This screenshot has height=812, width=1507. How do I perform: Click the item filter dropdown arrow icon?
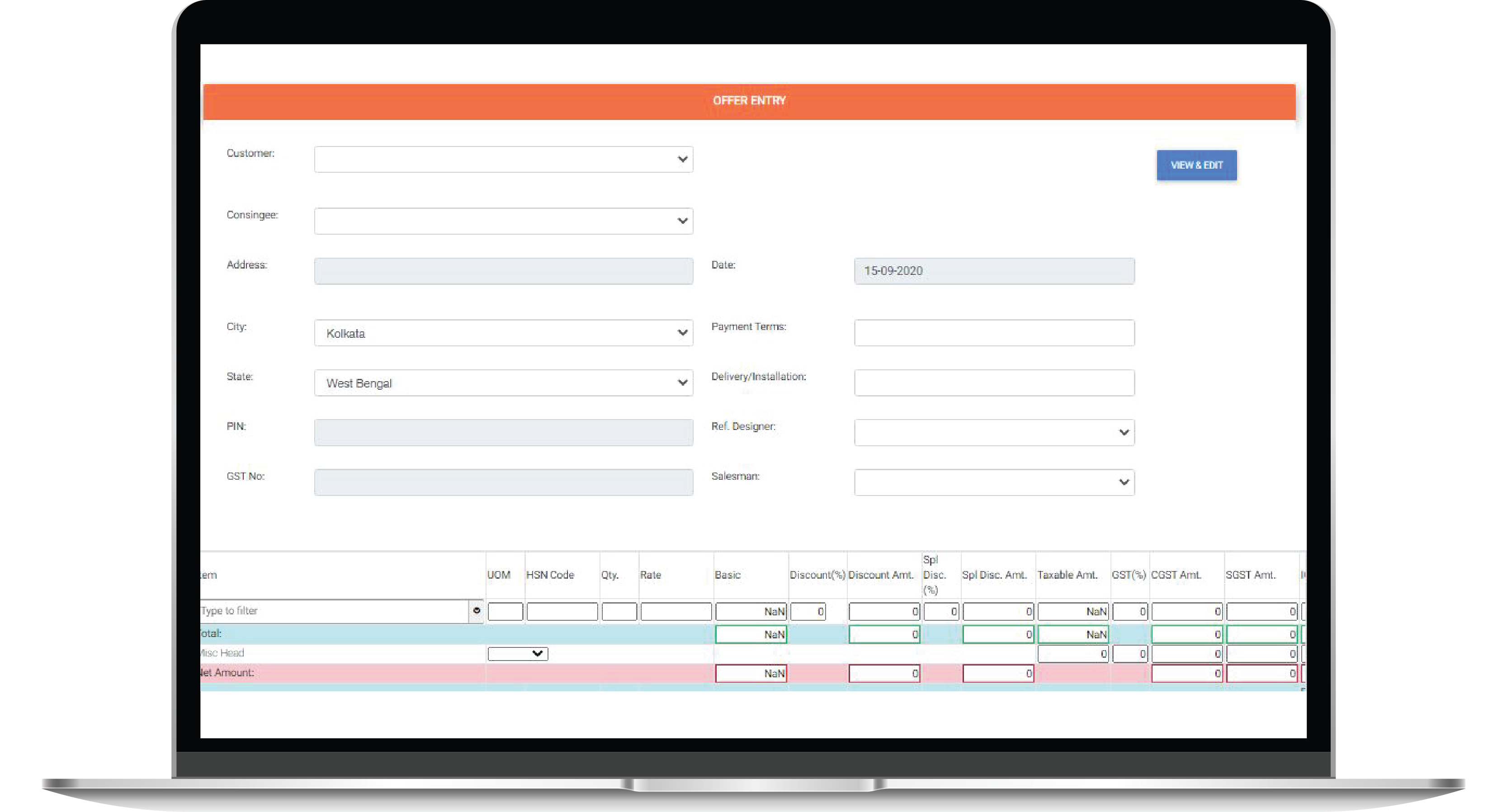point(476,611)
